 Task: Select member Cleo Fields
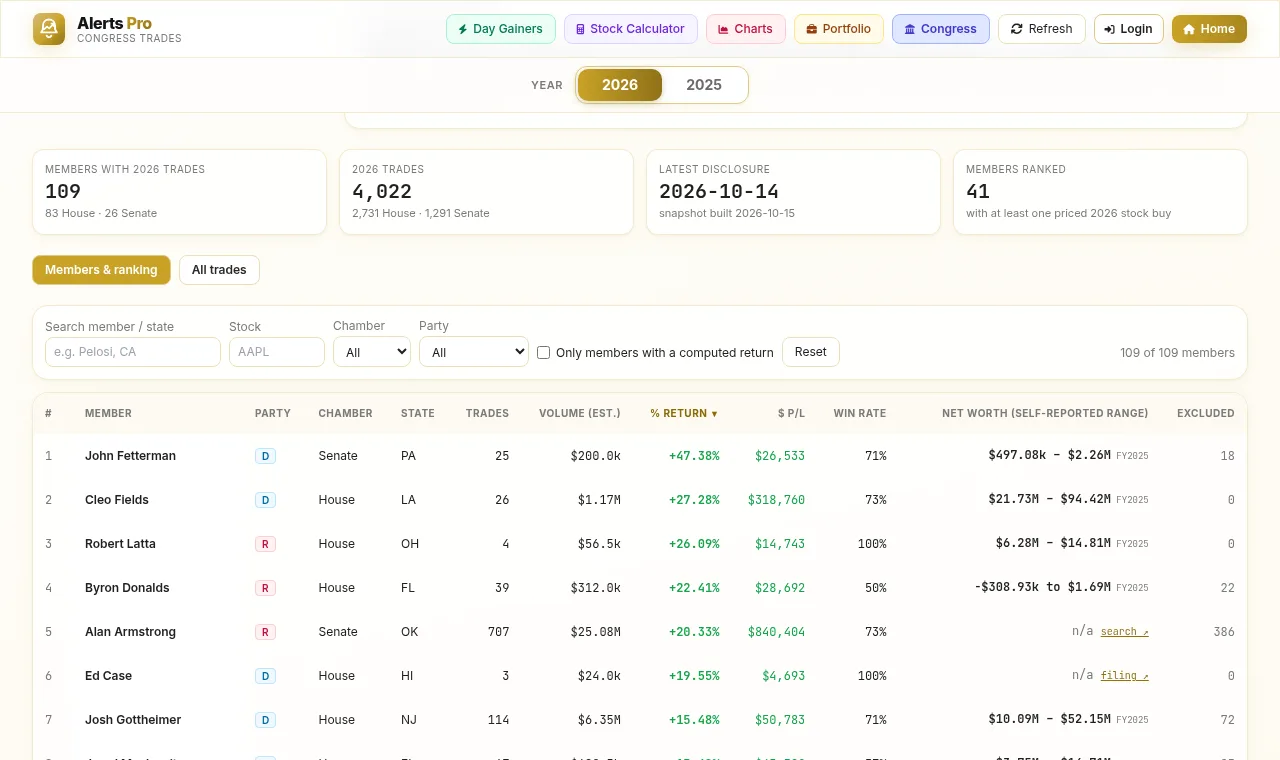tap(117, 500)
